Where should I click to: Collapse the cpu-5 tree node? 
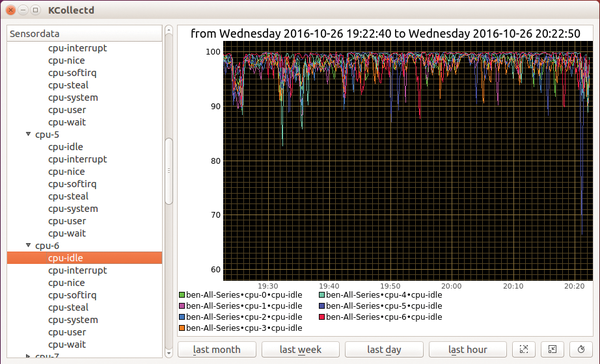(28, 134)
